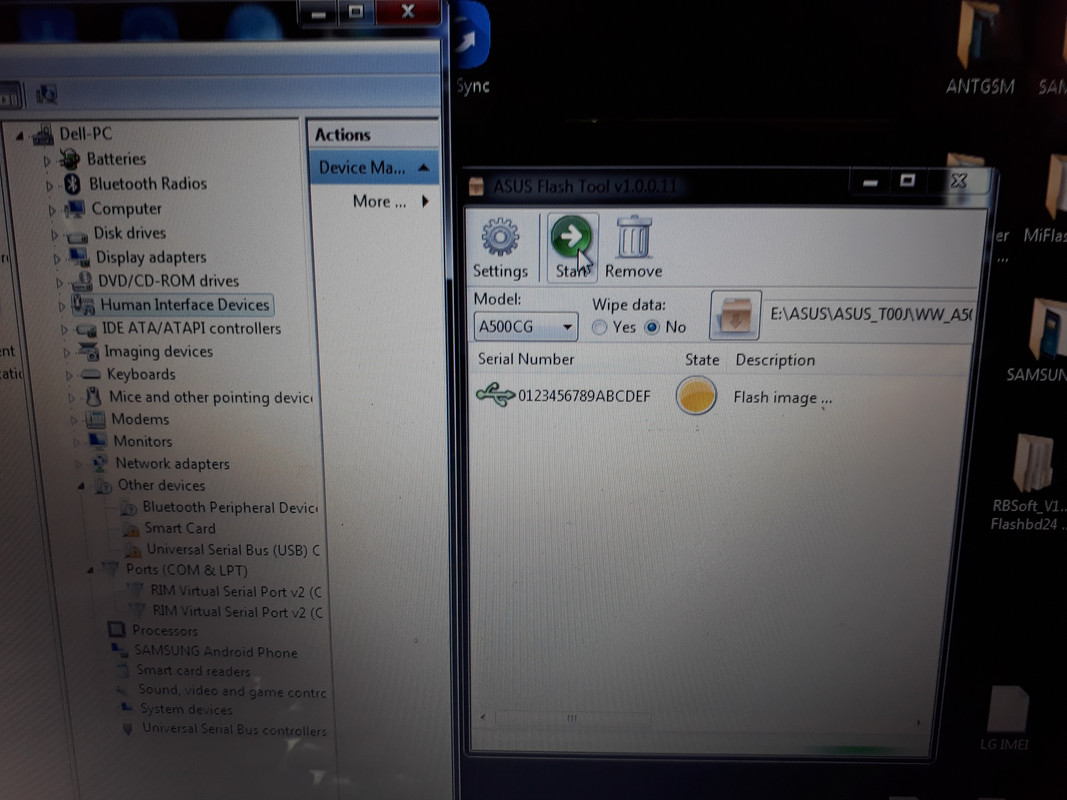Click the Bluetooth Radios device icon
Image resolution: width=1067 pixels, height=800 pixels.
point(72,184)
